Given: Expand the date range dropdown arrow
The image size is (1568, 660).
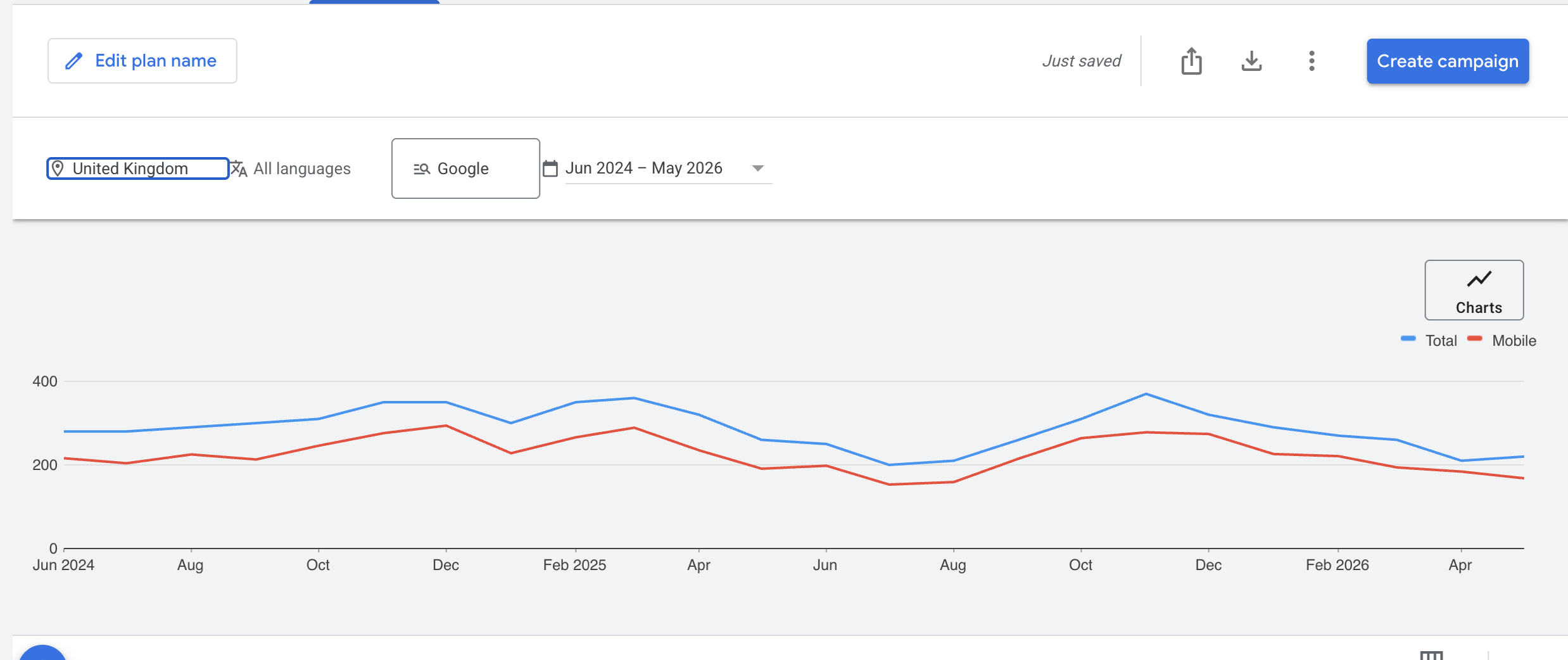Looking at the screenshot, I should tap(757, 168).
